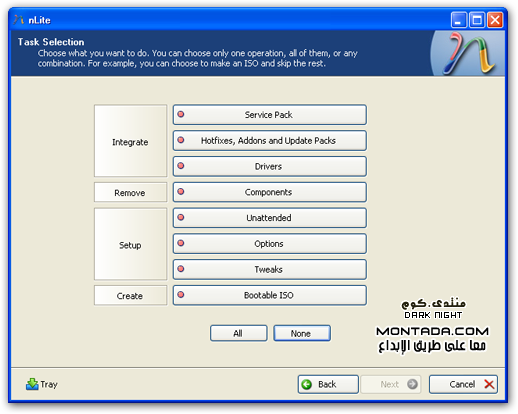Enable the Tweaks task
Viewport: 518px width, 414px height.
pyautogui.click(x=270, y=269)
